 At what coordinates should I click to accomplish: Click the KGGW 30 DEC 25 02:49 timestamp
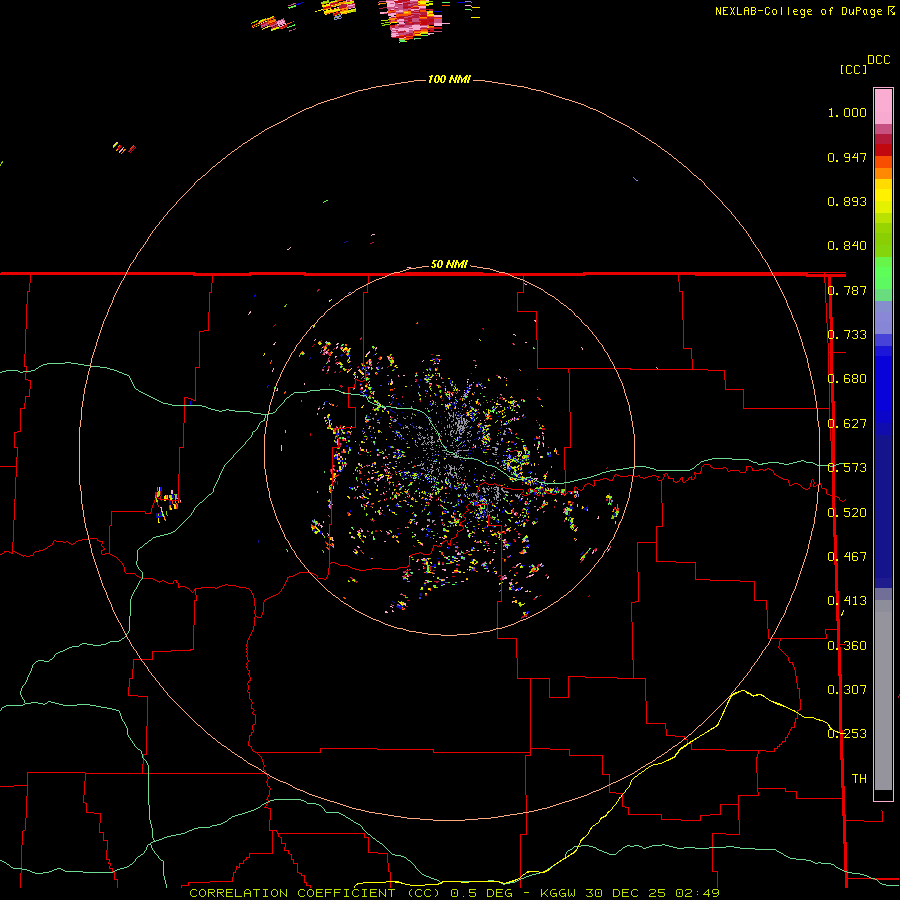630,893
